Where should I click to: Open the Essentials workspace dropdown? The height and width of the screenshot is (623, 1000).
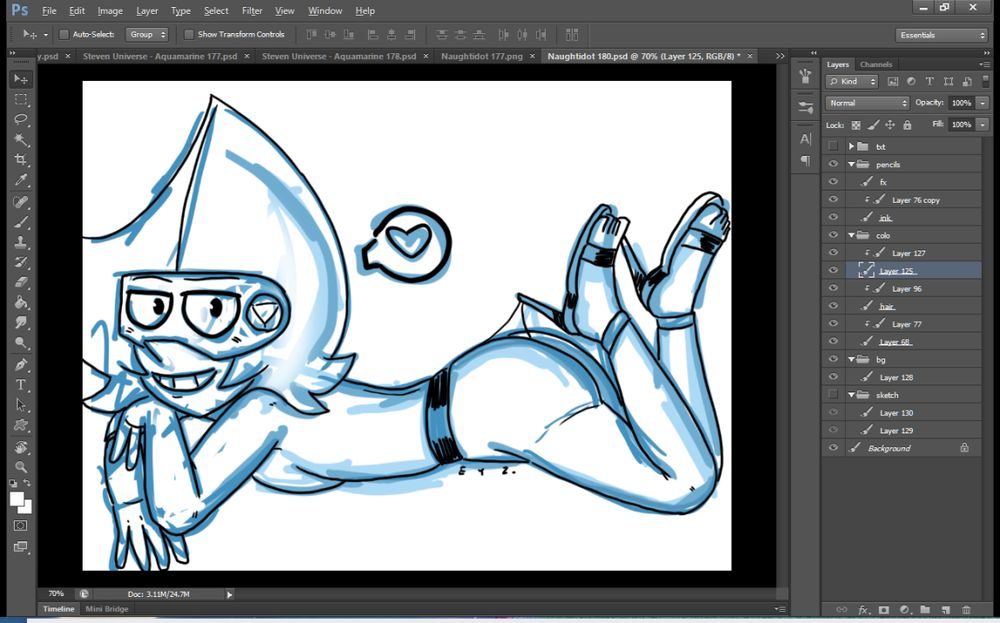941,35
